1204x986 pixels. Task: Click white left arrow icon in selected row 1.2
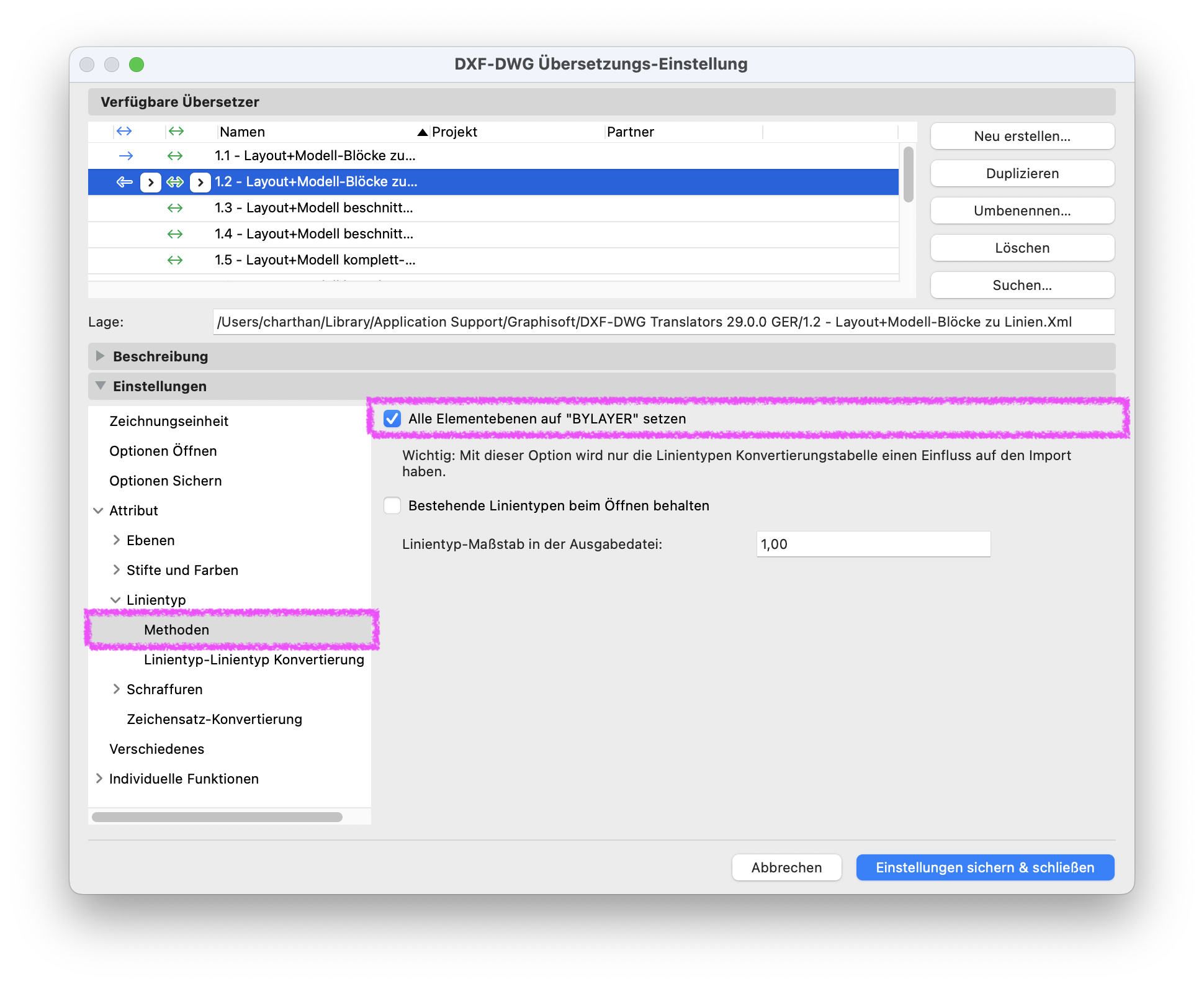125,182
